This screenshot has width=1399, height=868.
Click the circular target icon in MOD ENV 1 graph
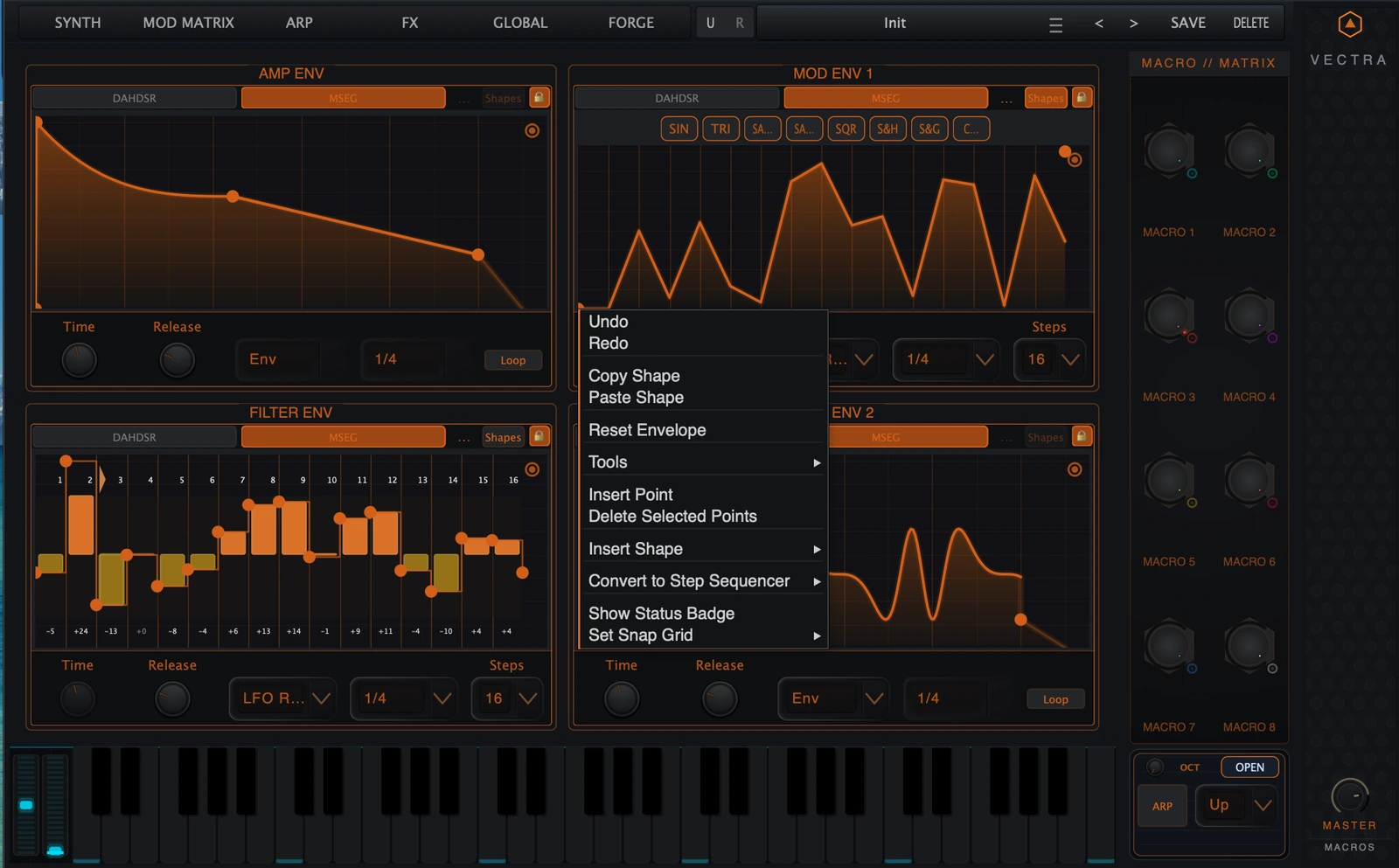1075,160
